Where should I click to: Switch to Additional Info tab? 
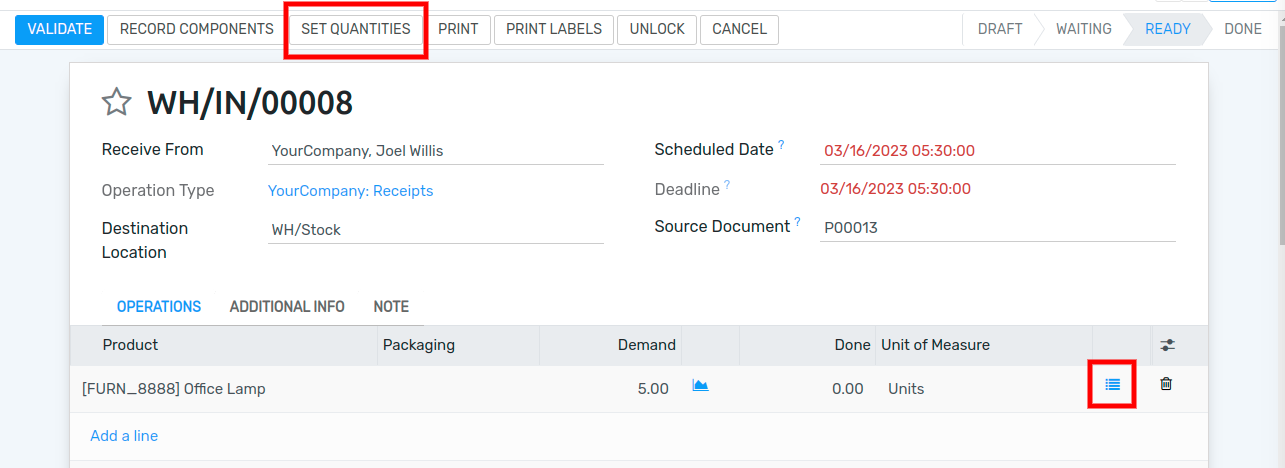(287, 307)
